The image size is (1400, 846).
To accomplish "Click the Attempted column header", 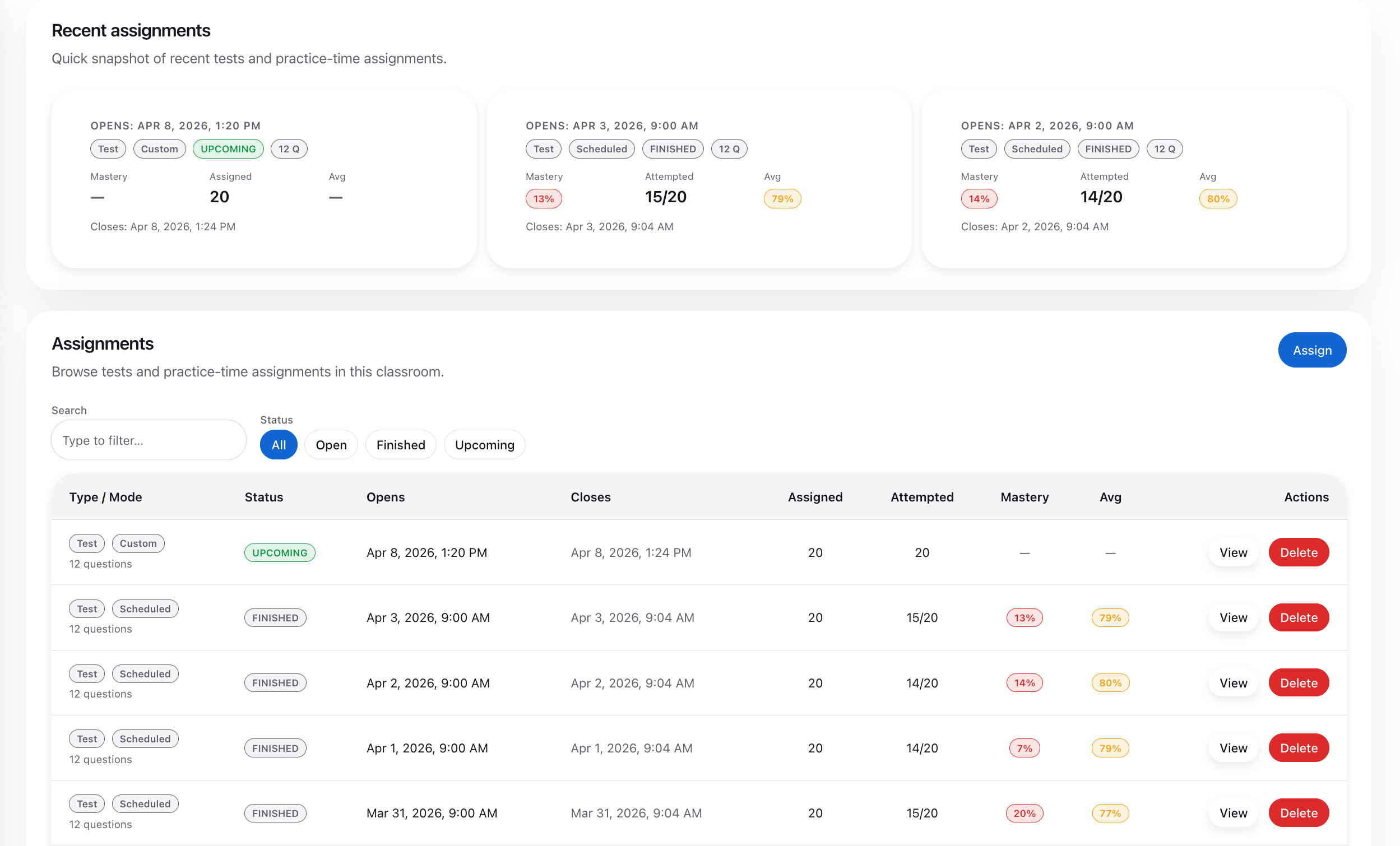I will click(921, 497).
